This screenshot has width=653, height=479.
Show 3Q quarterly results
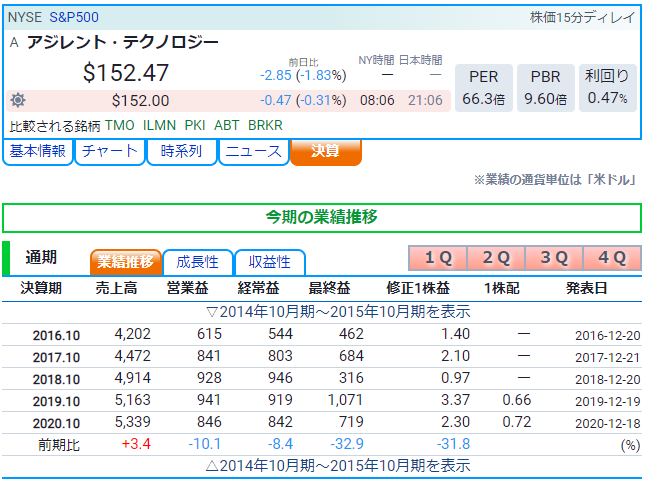click(553, 258)
